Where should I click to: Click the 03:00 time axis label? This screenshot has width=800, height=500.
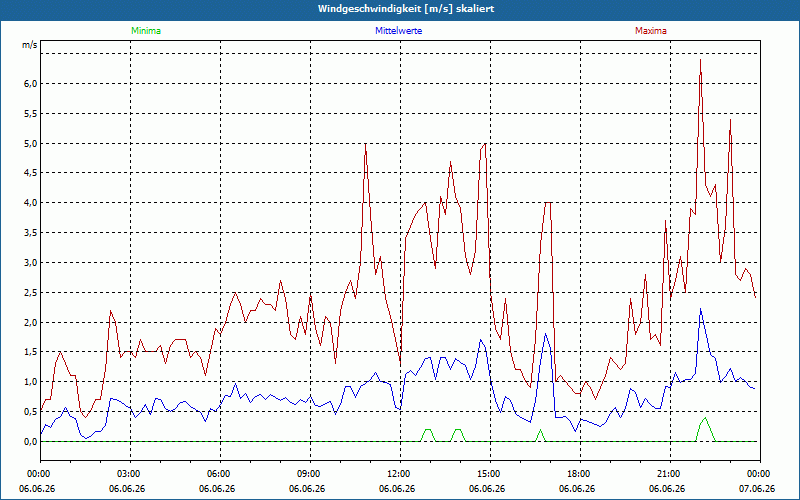tap(131, 474)
